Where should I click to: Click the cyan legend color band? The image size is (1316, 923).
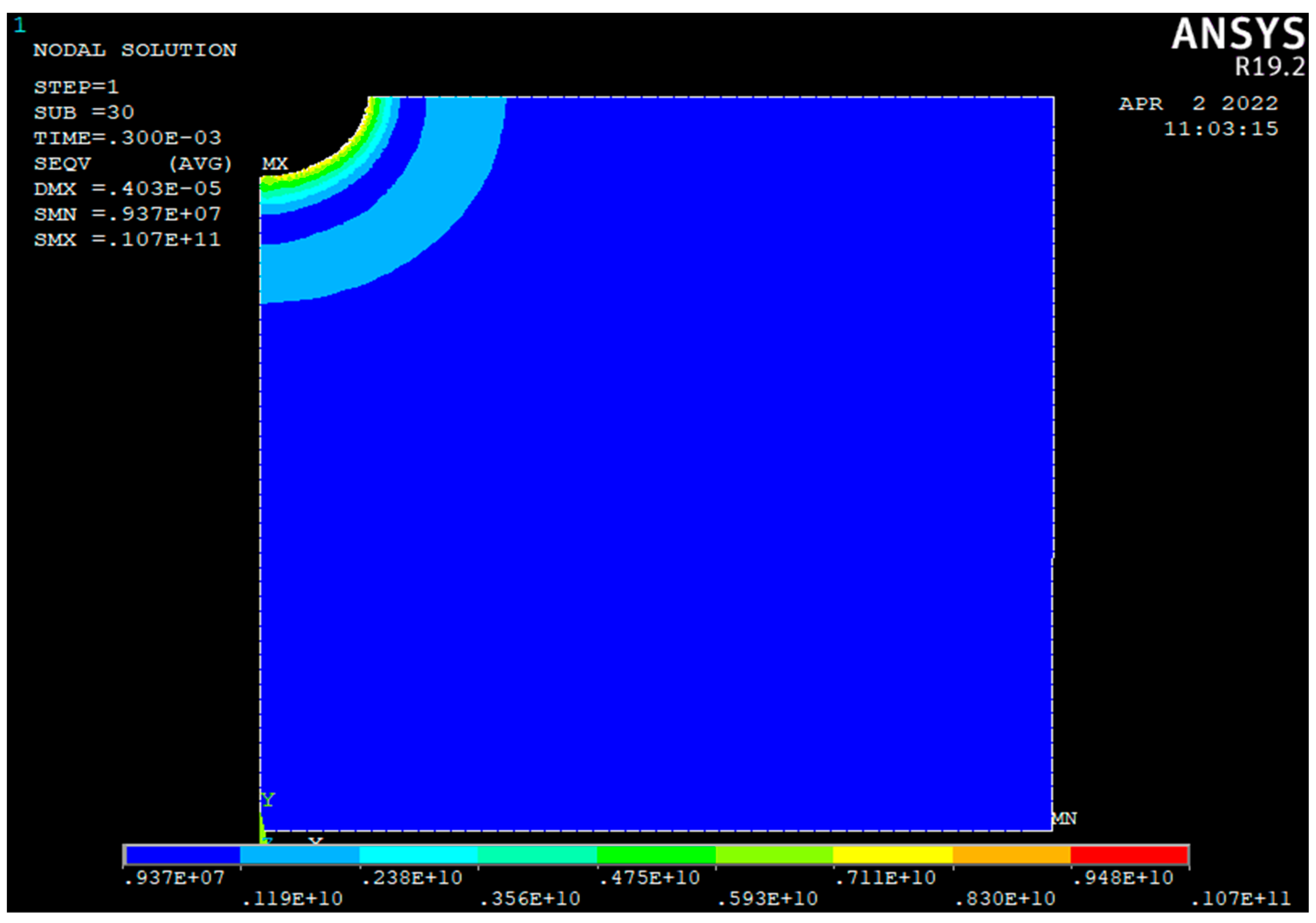pyautogui.click(x=418, y=855)
